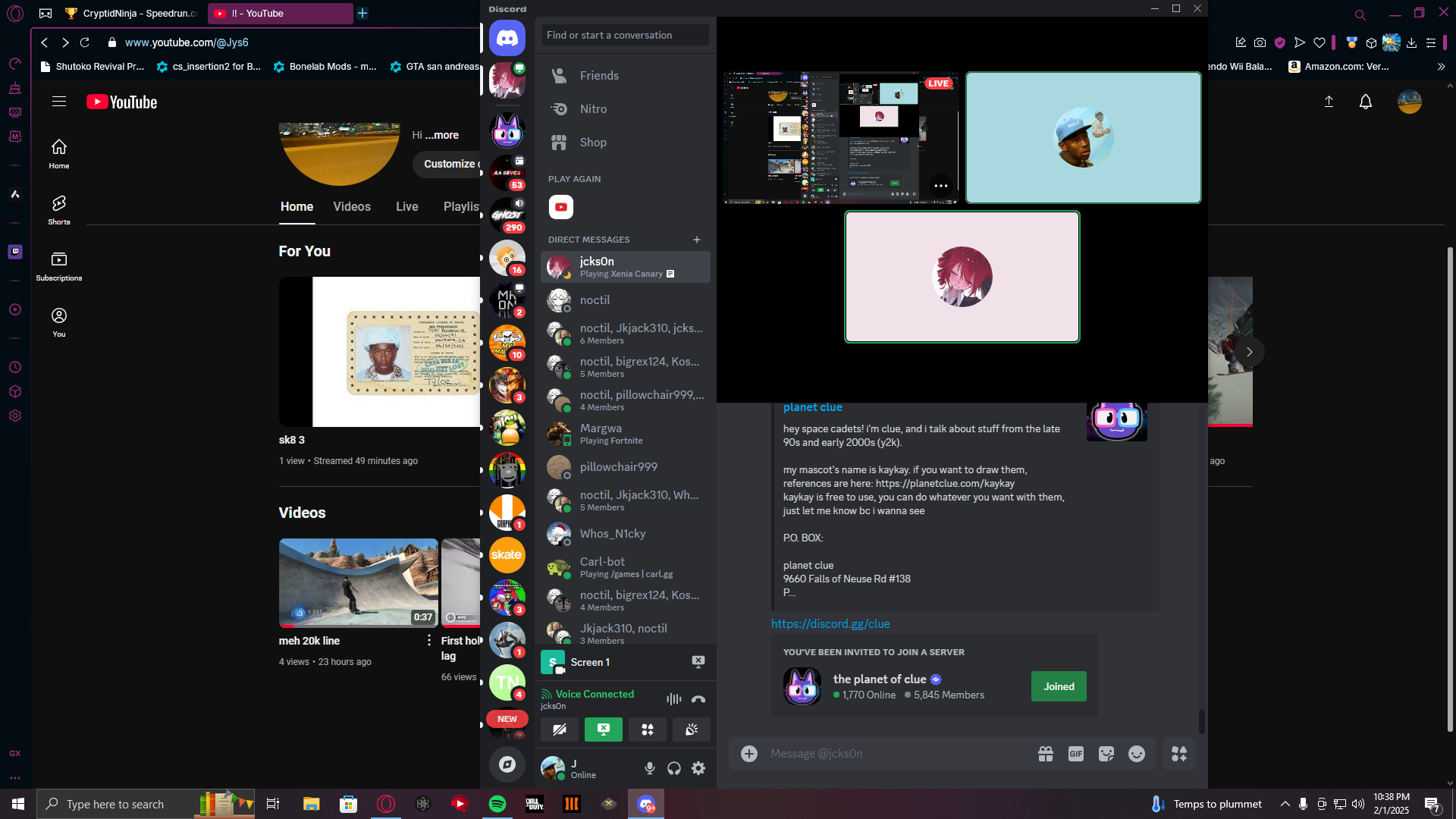Click the Joined server button
This screenshot has width=1456, height=819.
coord(1059,686)
